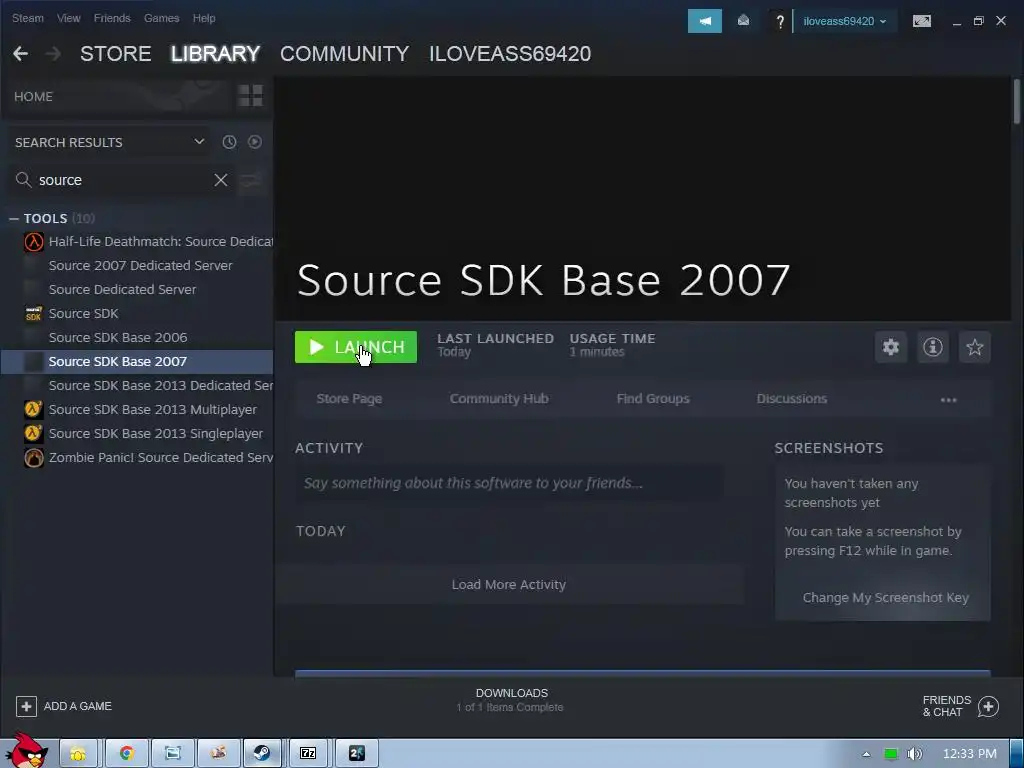This screenshot has height=768, width=1024.
Task: Click the game page vertical scrollbar
Action: pos(1017,101)
